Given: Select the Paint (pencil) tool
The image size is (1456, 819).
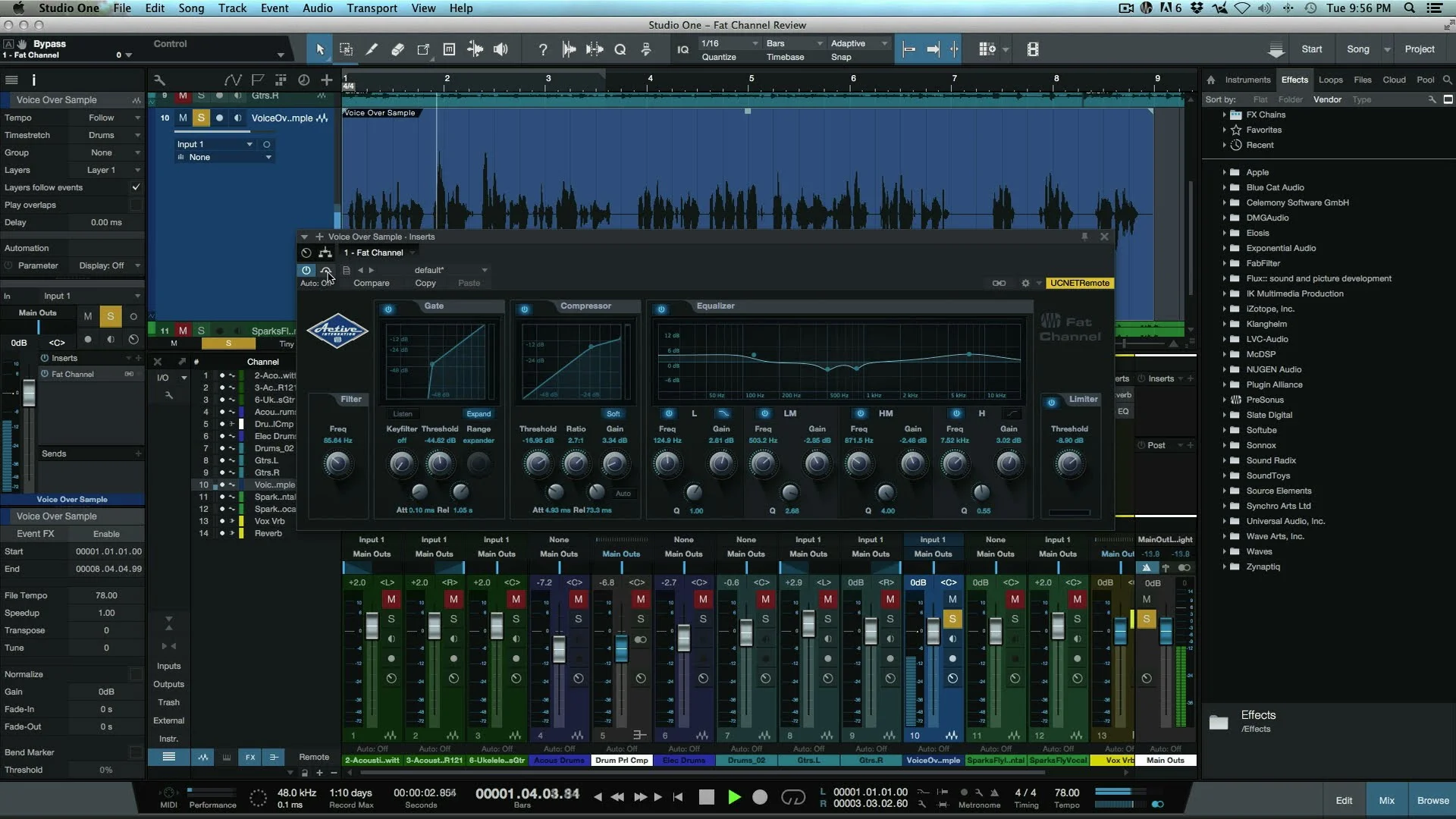Looking at the screenshot, I should click(372, 49).
